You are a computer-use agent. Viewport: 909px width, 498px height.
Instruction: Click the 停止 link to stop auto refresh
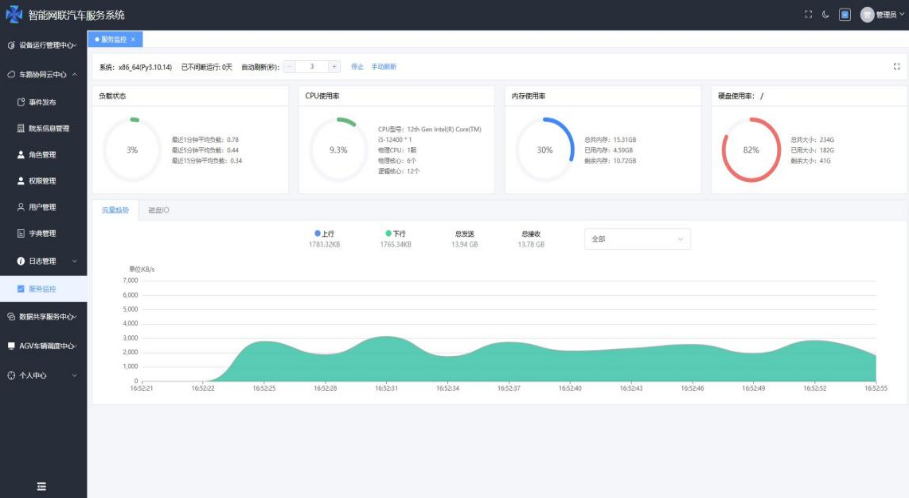point(357,67)
